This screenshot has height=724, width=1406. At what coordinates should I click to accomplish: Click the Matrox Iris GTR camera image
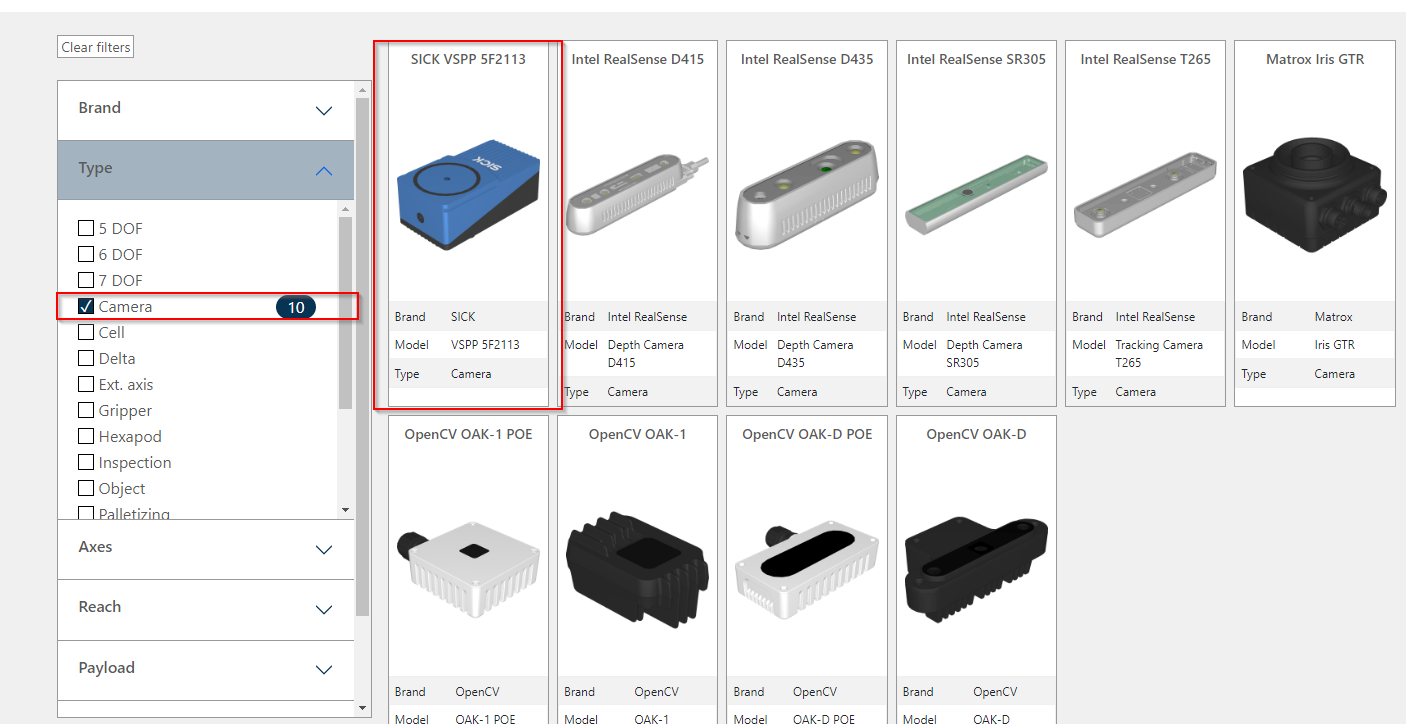(1315, 195)
